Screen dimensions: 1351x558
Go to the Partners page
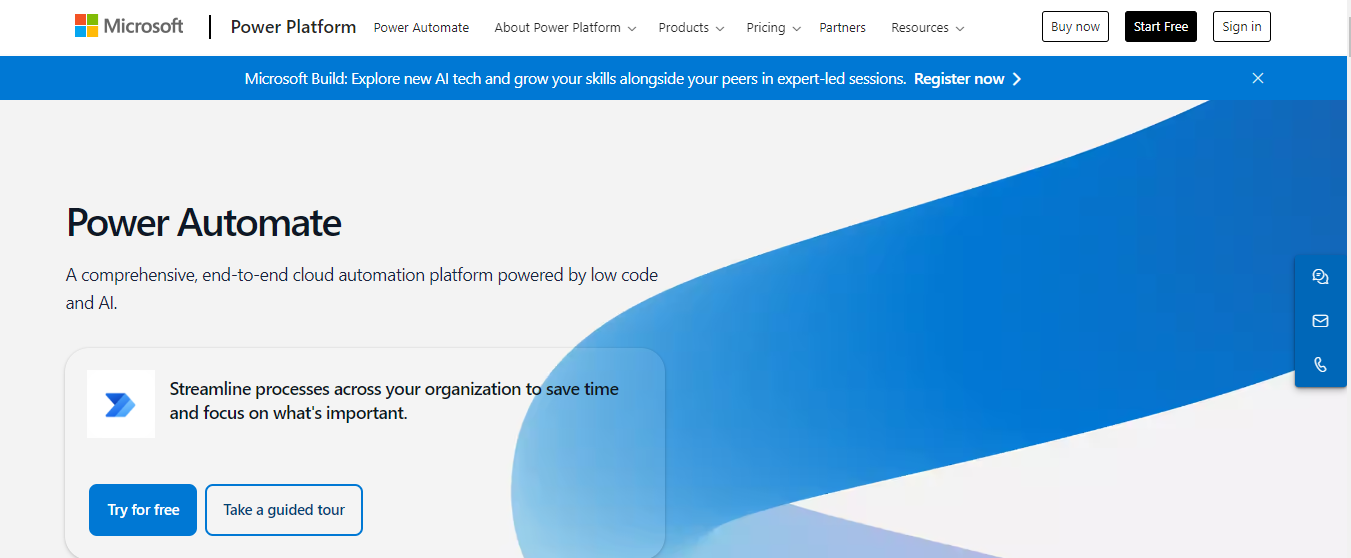point(842,28)
